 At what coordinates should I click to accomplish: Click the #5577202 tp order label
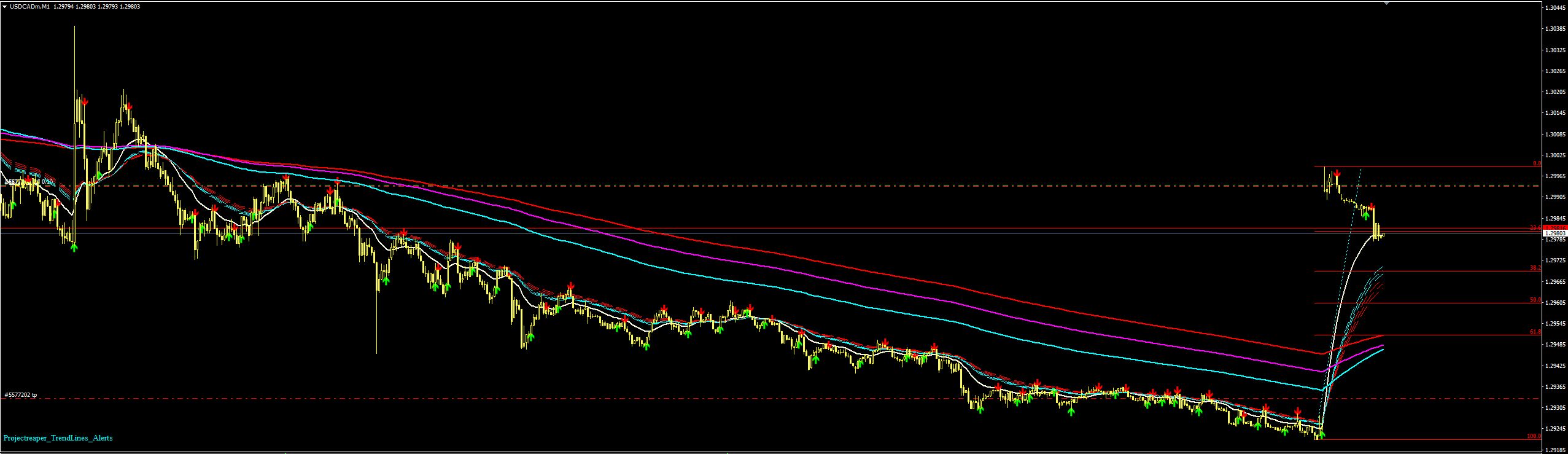[20, 395]
